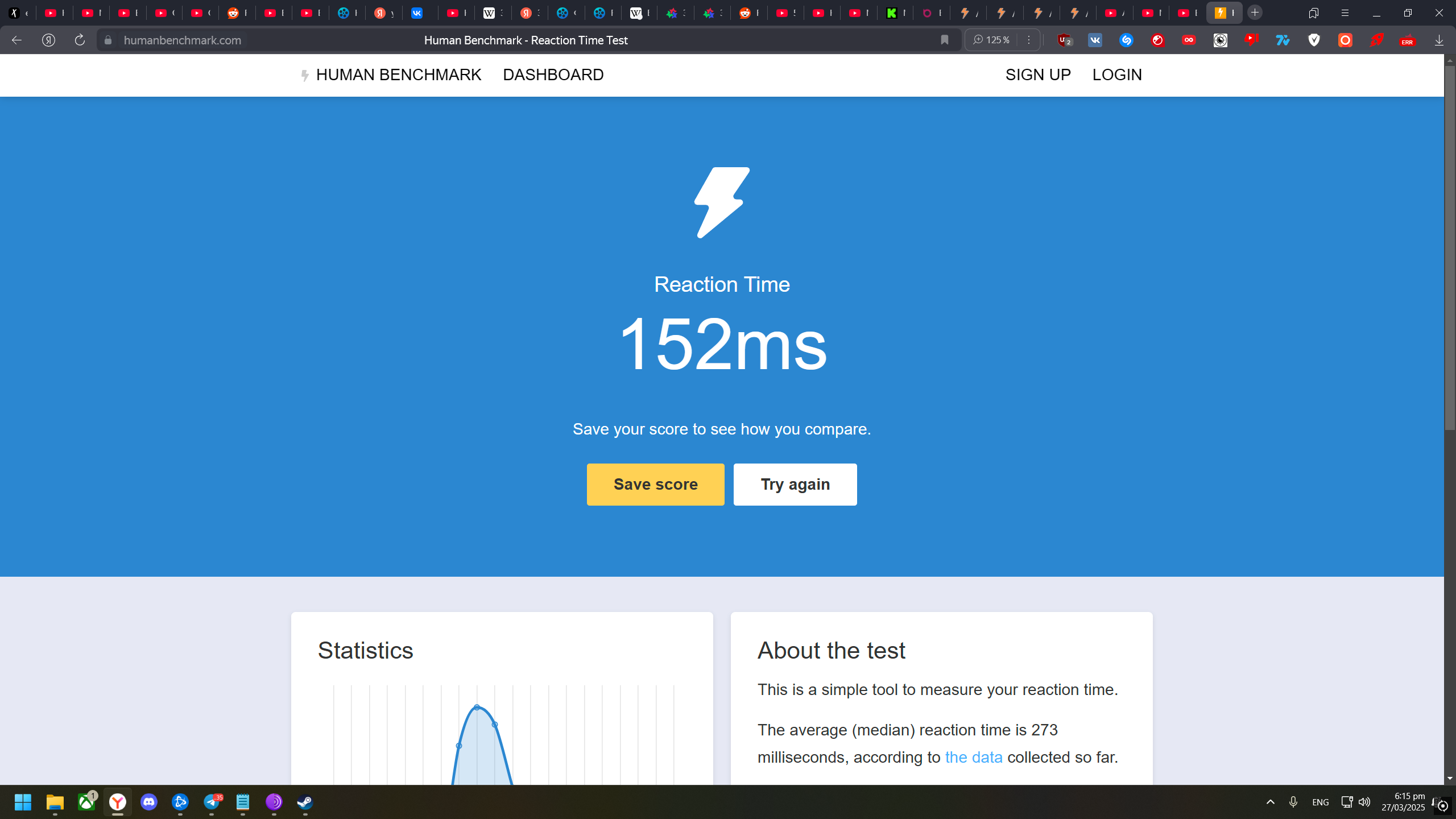This screenshot has width=1456, height=819.
Task: Click the red ERR extension icon
Action: (x=1408, y=40)
